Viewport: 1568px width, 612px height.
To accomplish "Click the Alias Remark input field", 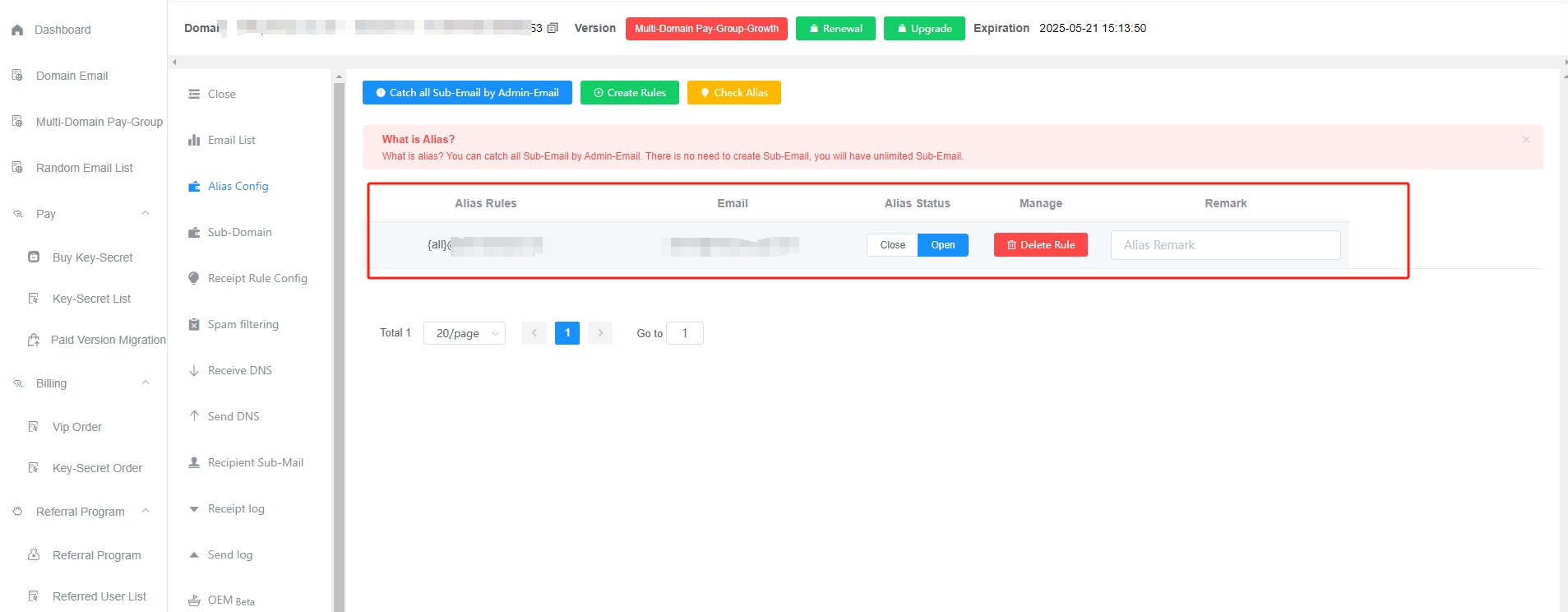I will 1226,245.
